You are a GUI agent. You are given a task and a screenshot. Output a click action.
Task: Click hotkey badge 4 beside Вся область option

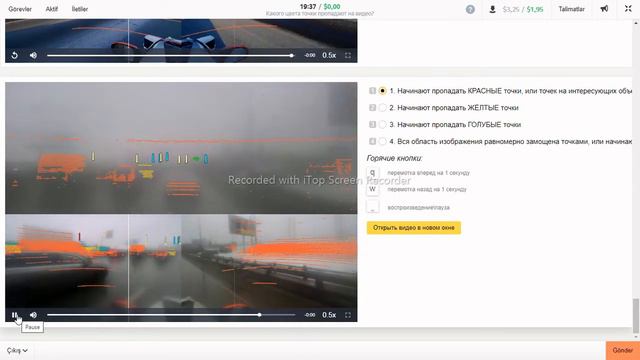click(x=372, y=141)
